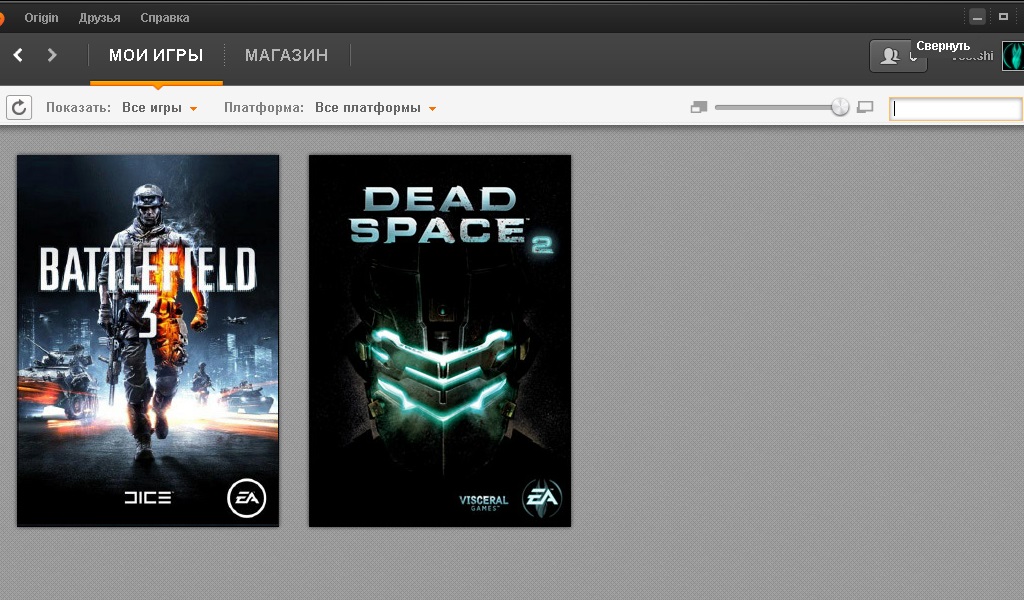Click the large tiles view icon
1024x600 pixels.
[865, 107]
